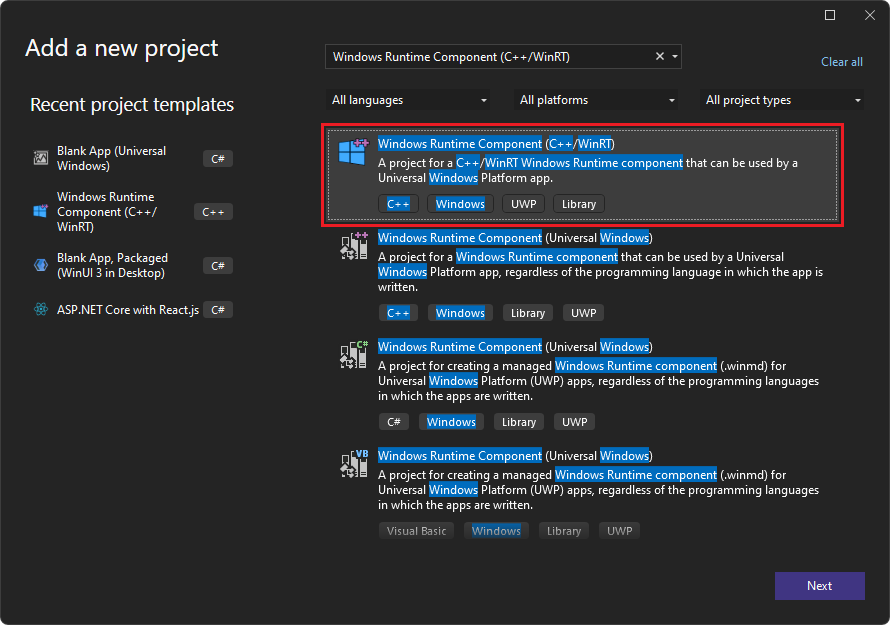This screenshot has width=890, height=625.
Task: Select the Blank App (Universal Windows) template icon
Action: [40, 158]
